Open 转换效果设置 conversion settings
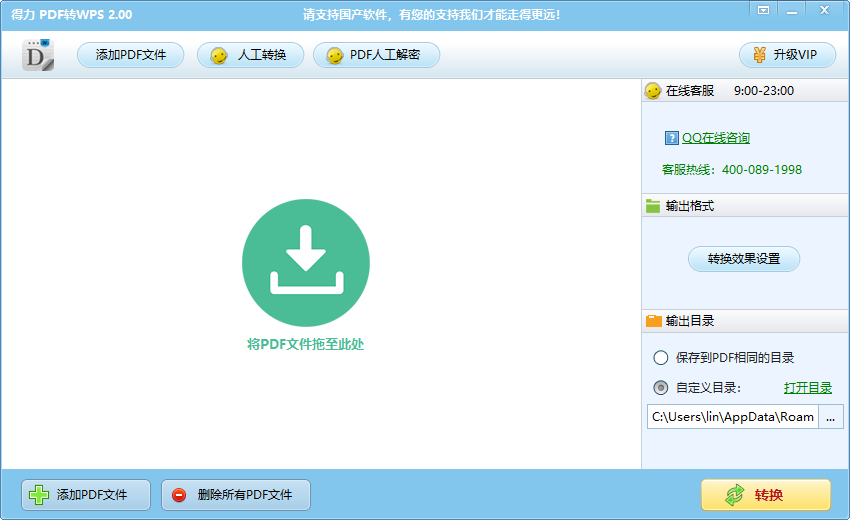The image size is (850, 520). click(x=744, y=259)
